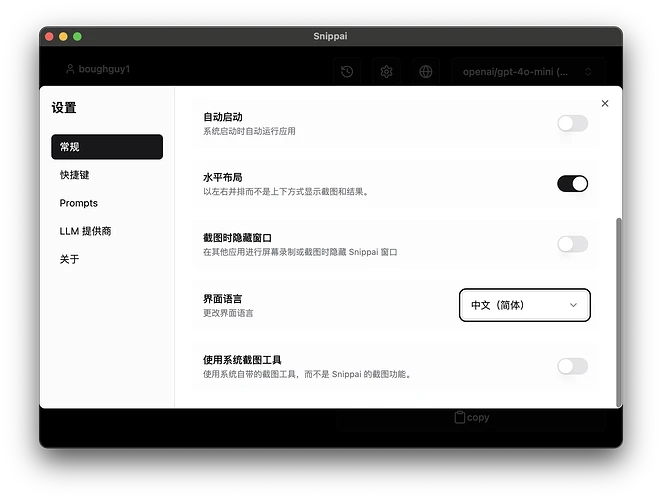
Task: Open the openai/gpt-4o-mini model selector
Action: tap(528, 71)
